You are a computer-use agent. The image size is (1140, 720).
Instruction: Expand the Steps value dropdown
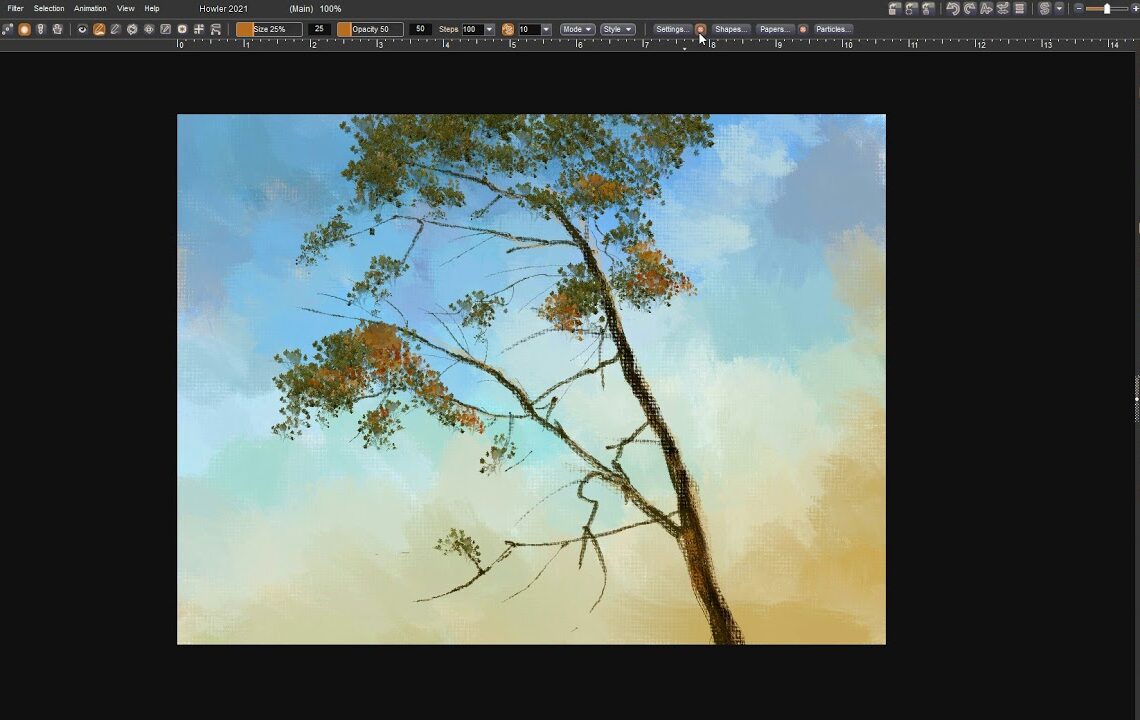[x=489, y=30]
